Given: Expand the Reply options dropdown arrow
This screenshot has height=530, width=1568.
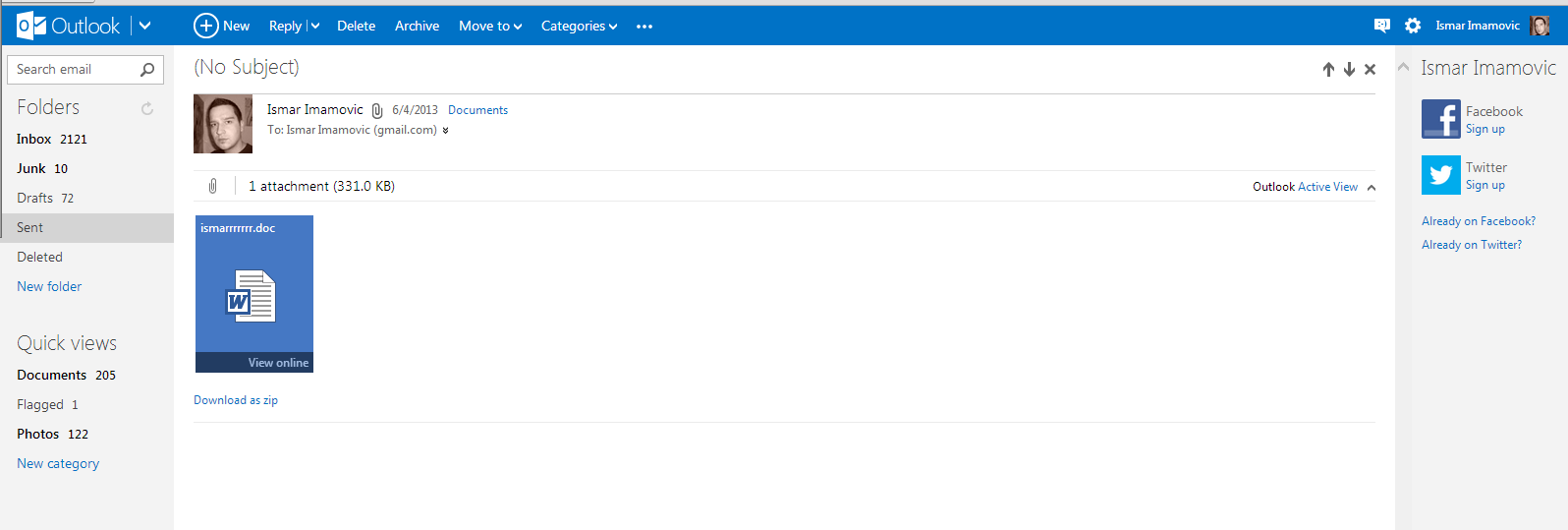Looking at the screenshot, I should (315, 27).
